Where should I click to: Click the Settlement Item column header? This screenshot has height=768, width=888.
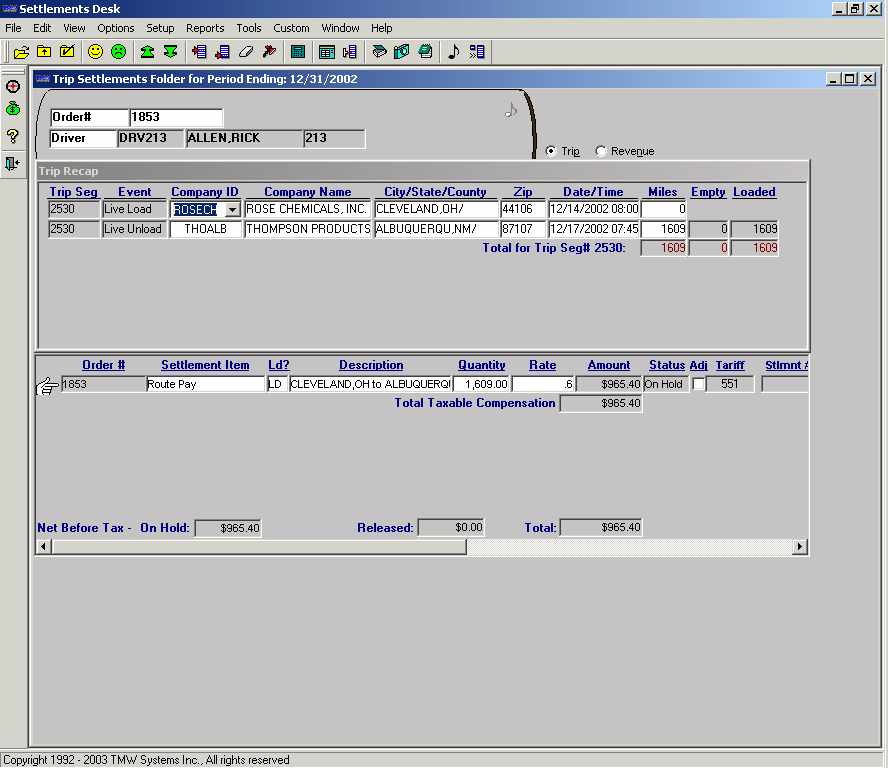coord(205,365)
